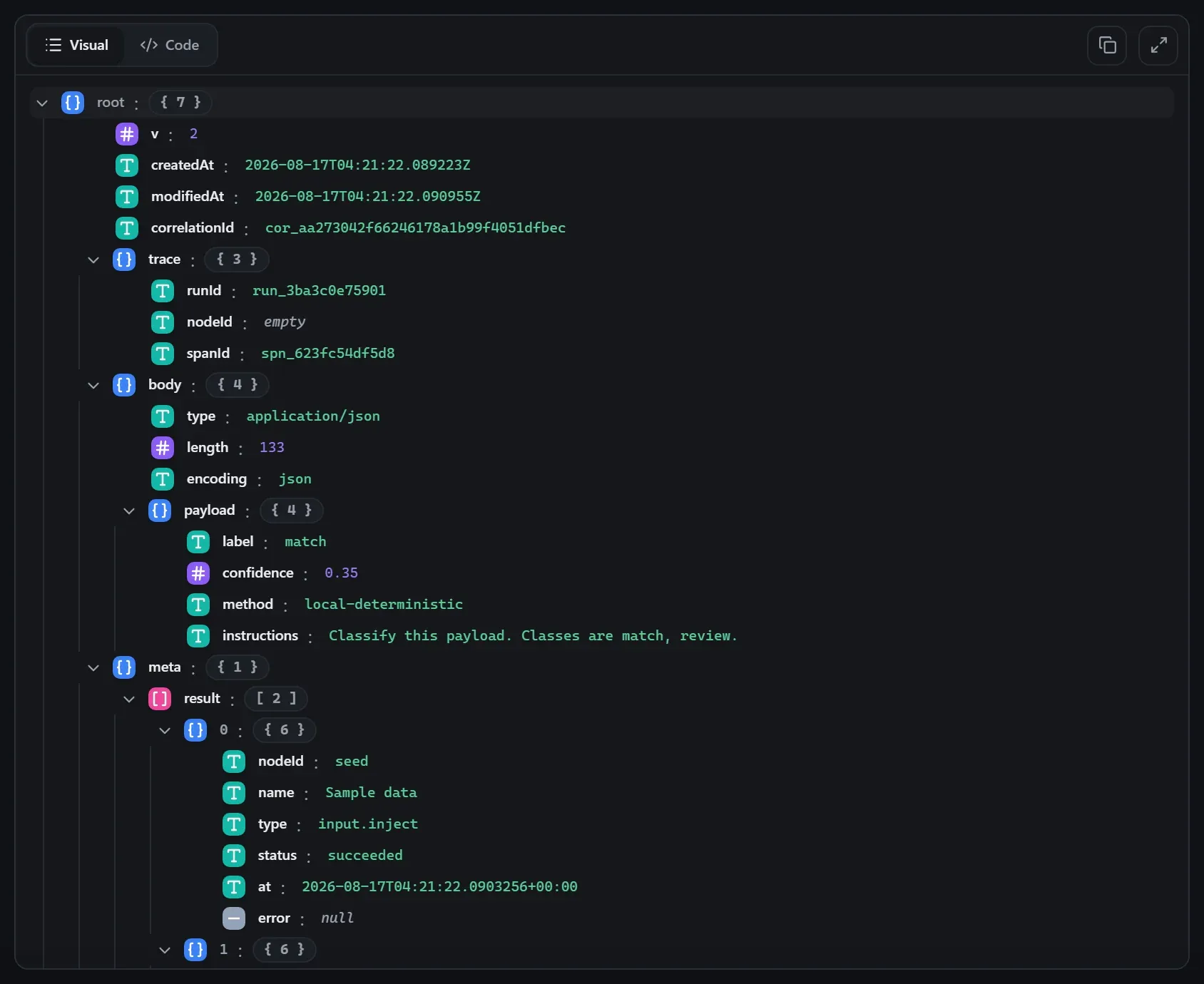The image size is (1204, 984).
Task: Select the Visual tab
Action: (x=76, y=45)
